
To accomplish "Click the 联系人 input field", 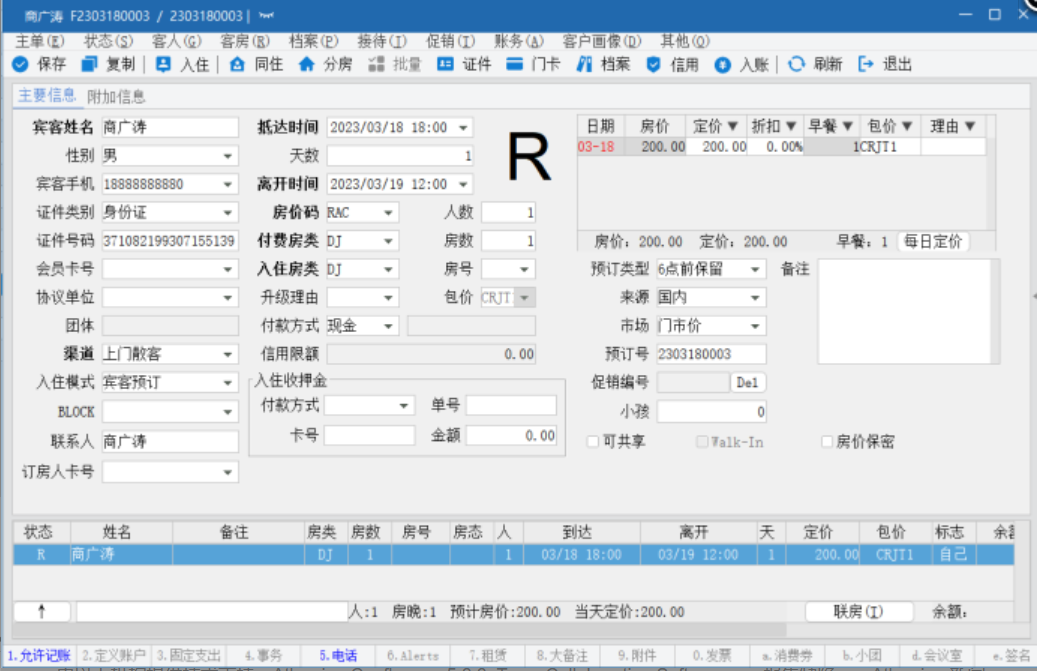I will (x=170, y=442).
